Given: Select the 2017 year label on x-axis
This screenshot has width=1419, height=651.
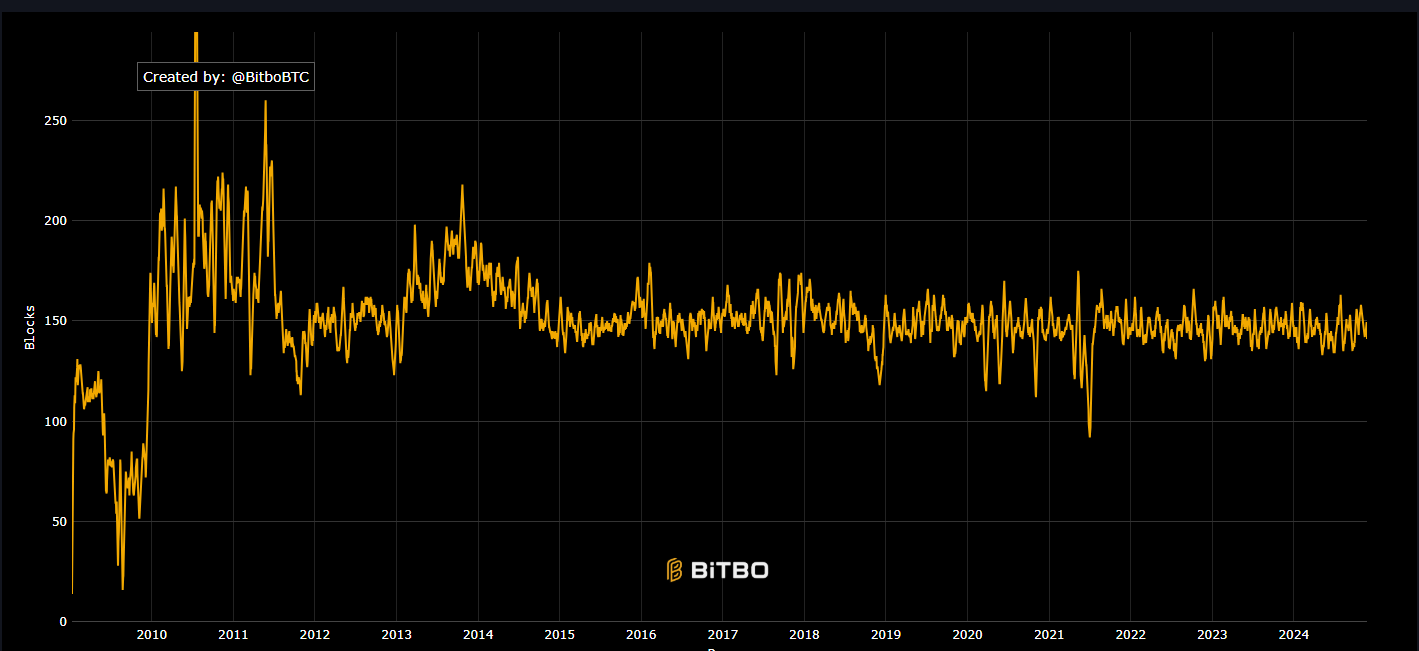Looking at the screenshot, I should (x=722, y=634).
